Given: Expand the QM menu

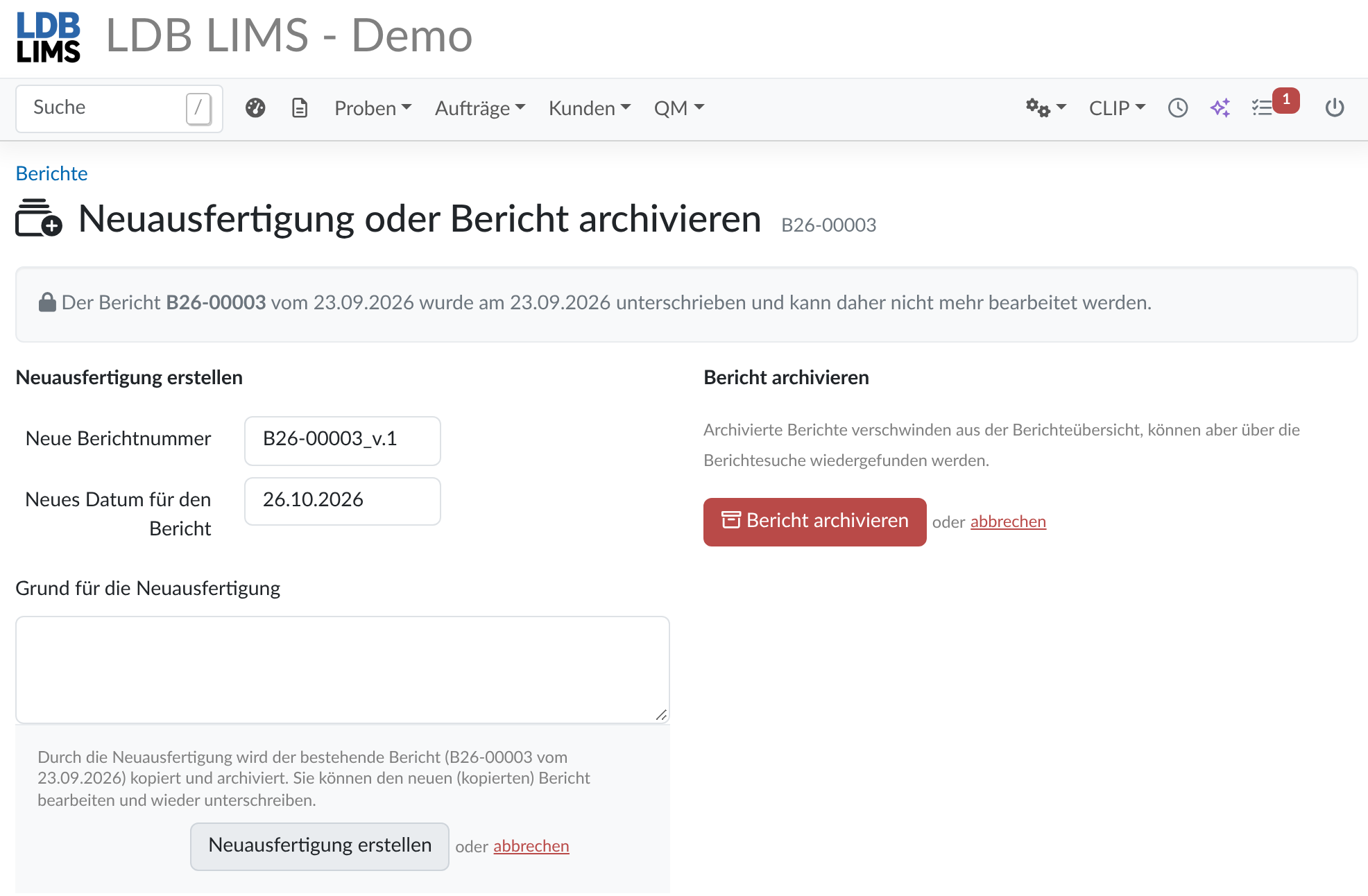Looking at the screenshot, I should click(x=679, y=108).
